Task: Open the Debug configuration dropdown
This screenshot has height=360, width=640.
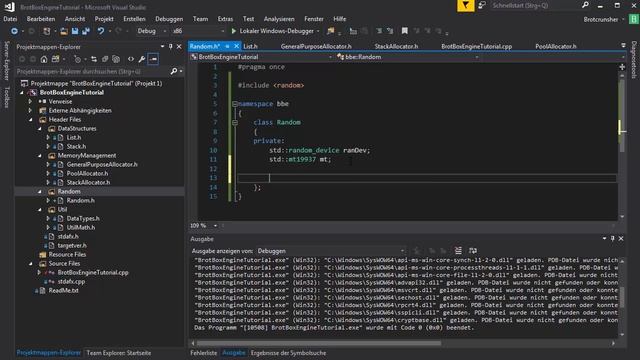Action: [x=152, y=31]
